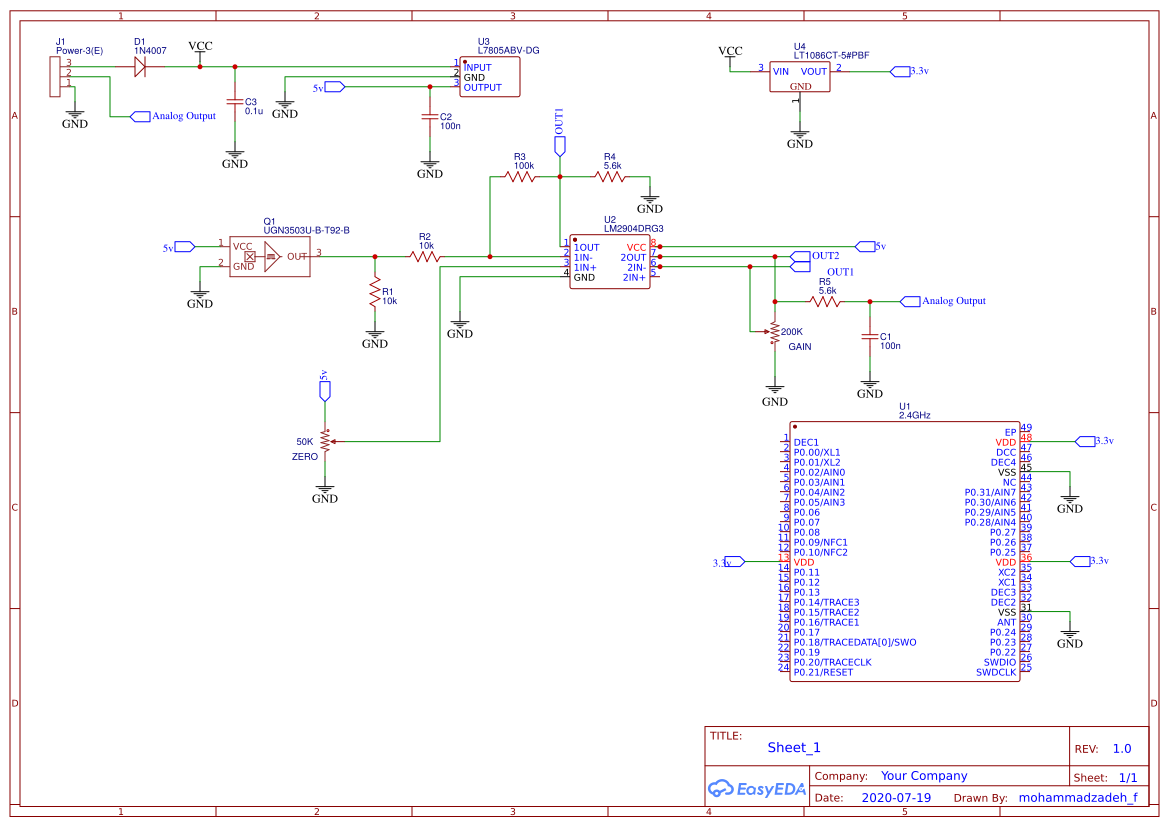Click the Sheet_1 title text
The image size is (1169, 827).
pos(793,747)
